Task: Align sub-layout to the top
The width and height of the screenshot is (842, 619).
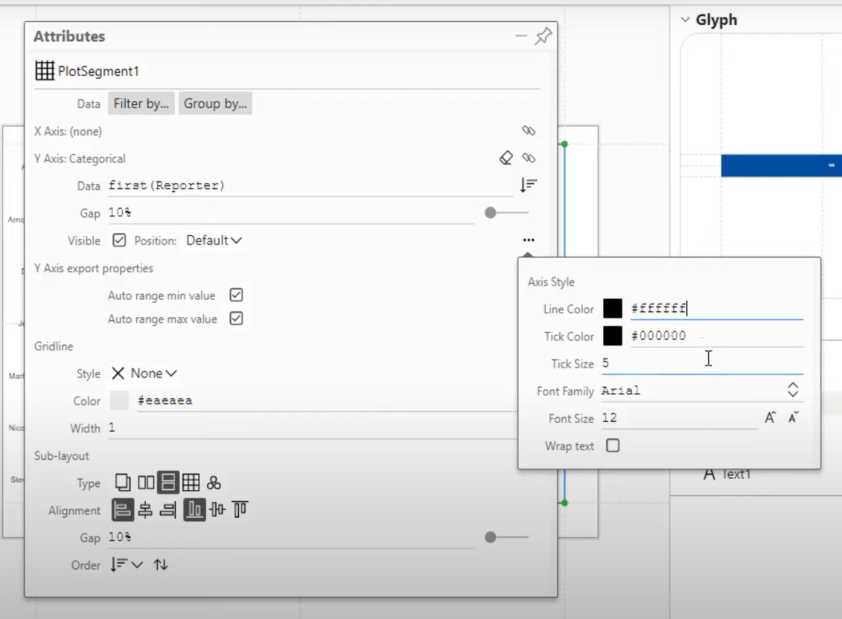Action: [x=240, y=509]
